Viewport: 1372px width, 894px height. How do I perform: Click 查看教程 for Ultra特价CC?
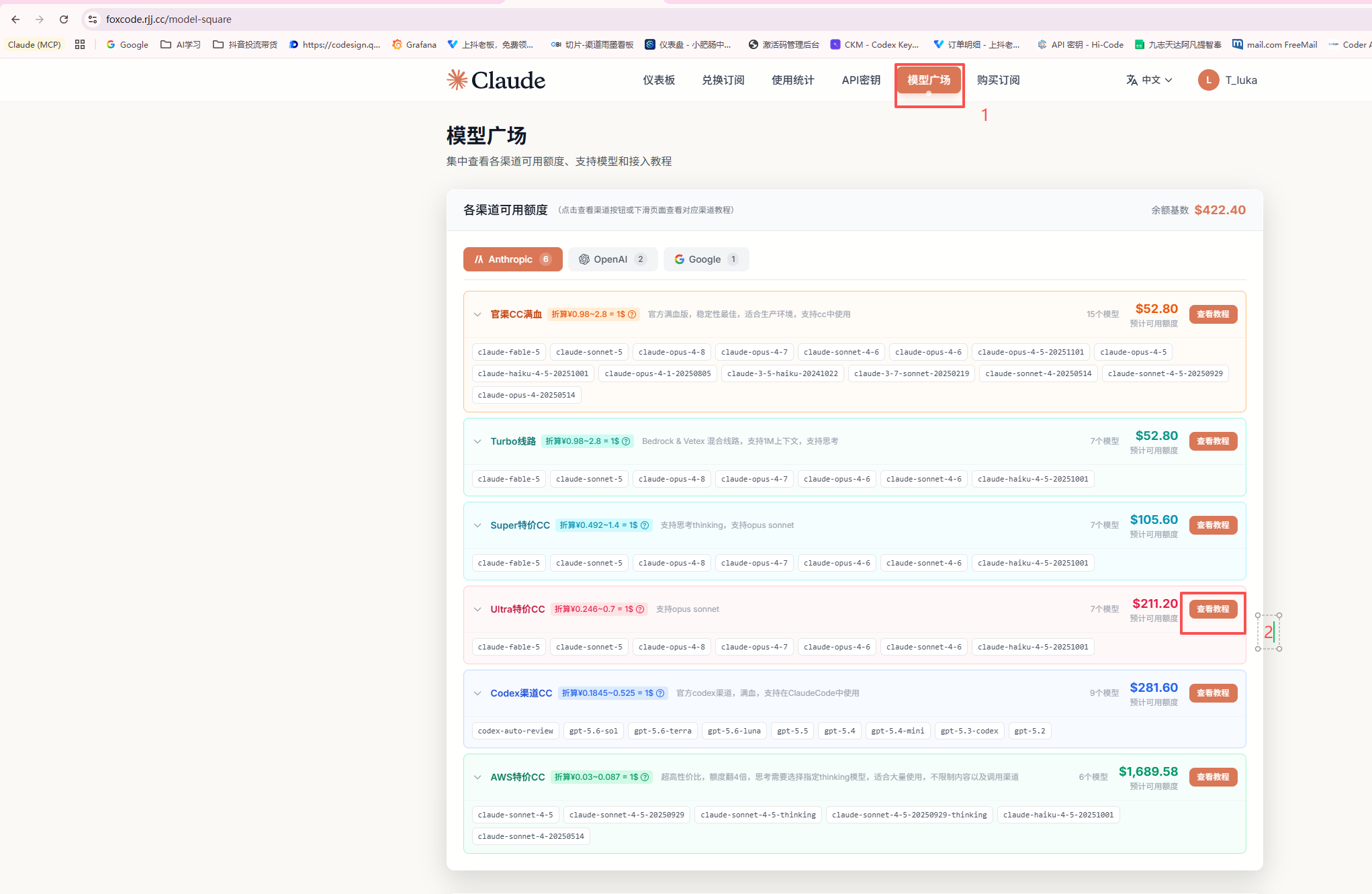click(x=1213, y=609)
